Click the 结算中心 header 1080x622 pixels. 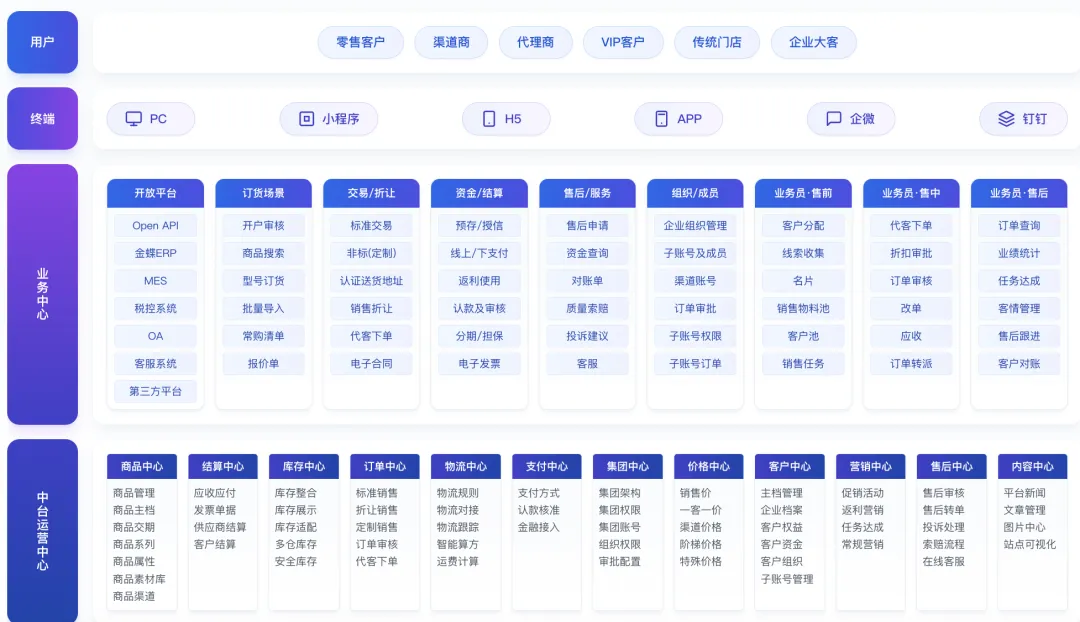pos(223,466)
